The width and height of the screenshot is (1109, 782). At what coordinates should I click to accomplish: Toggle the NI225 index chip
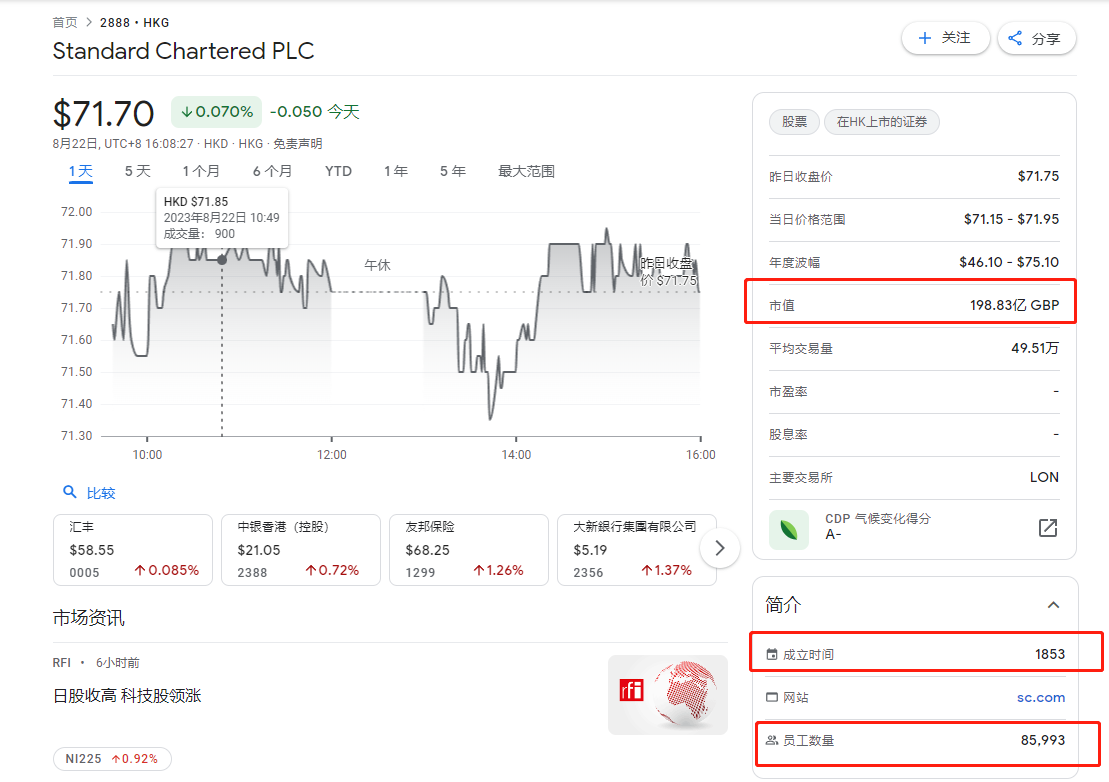112,759
